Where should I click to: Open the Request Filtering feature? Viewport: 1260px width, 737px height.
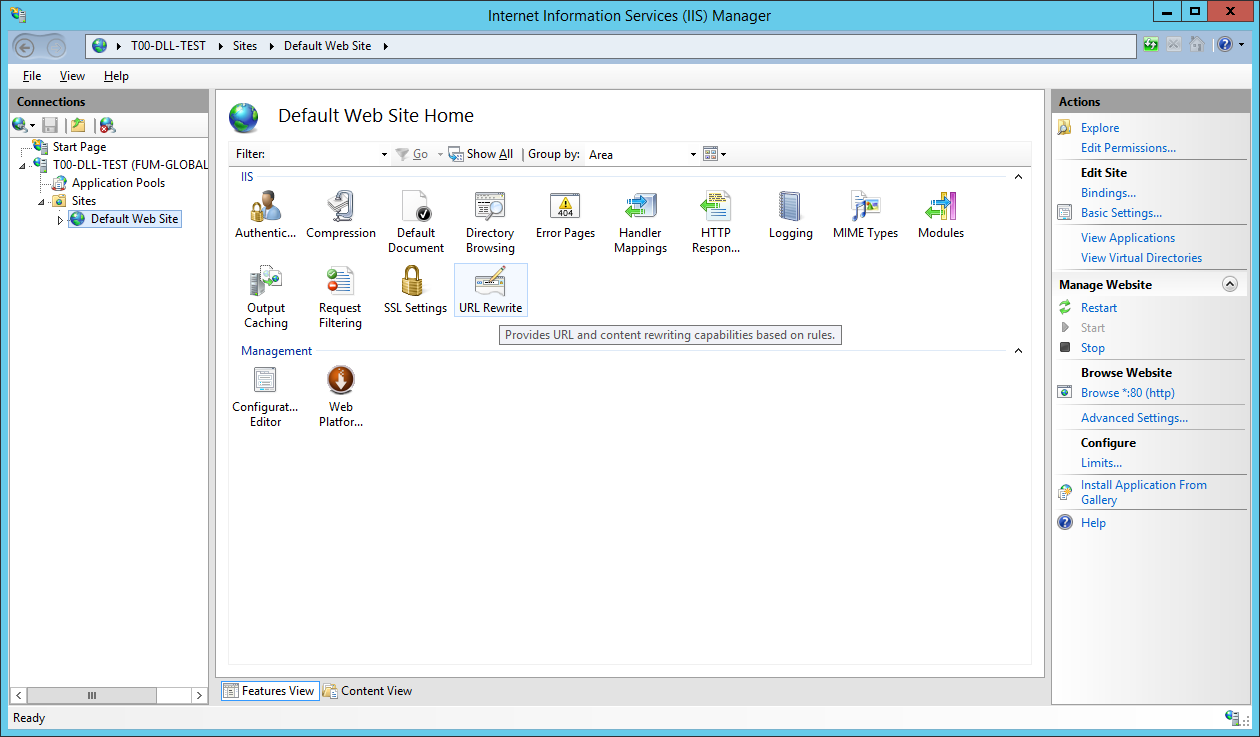340,297
